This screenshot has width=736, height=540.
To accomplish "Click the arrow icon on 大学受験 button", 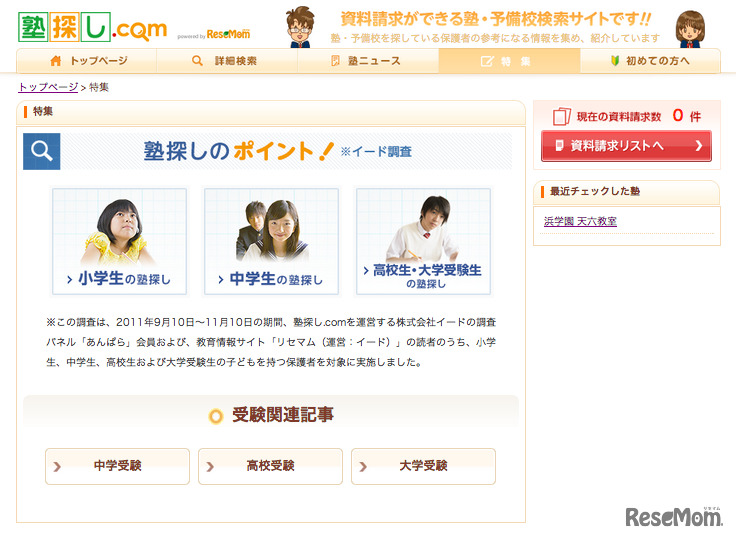I will (x=363, y=466).
